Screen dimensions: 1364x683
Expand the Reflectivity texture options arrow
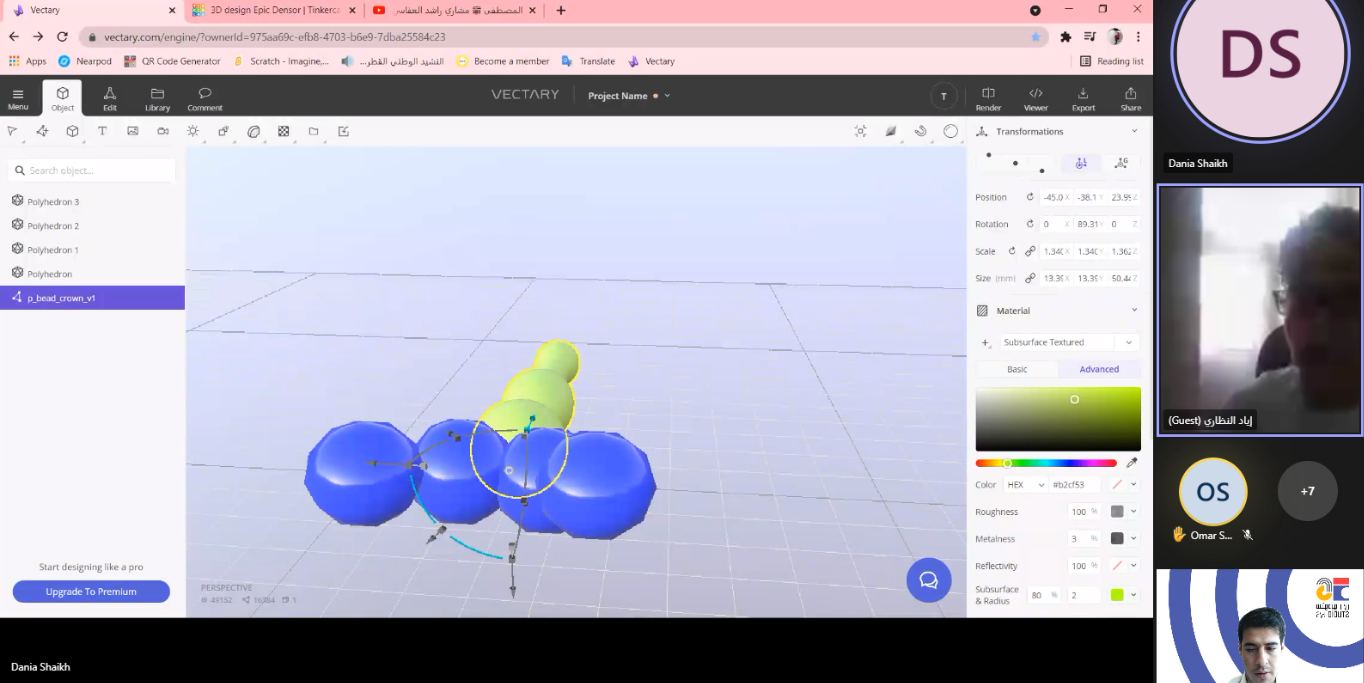[1133, 566]
